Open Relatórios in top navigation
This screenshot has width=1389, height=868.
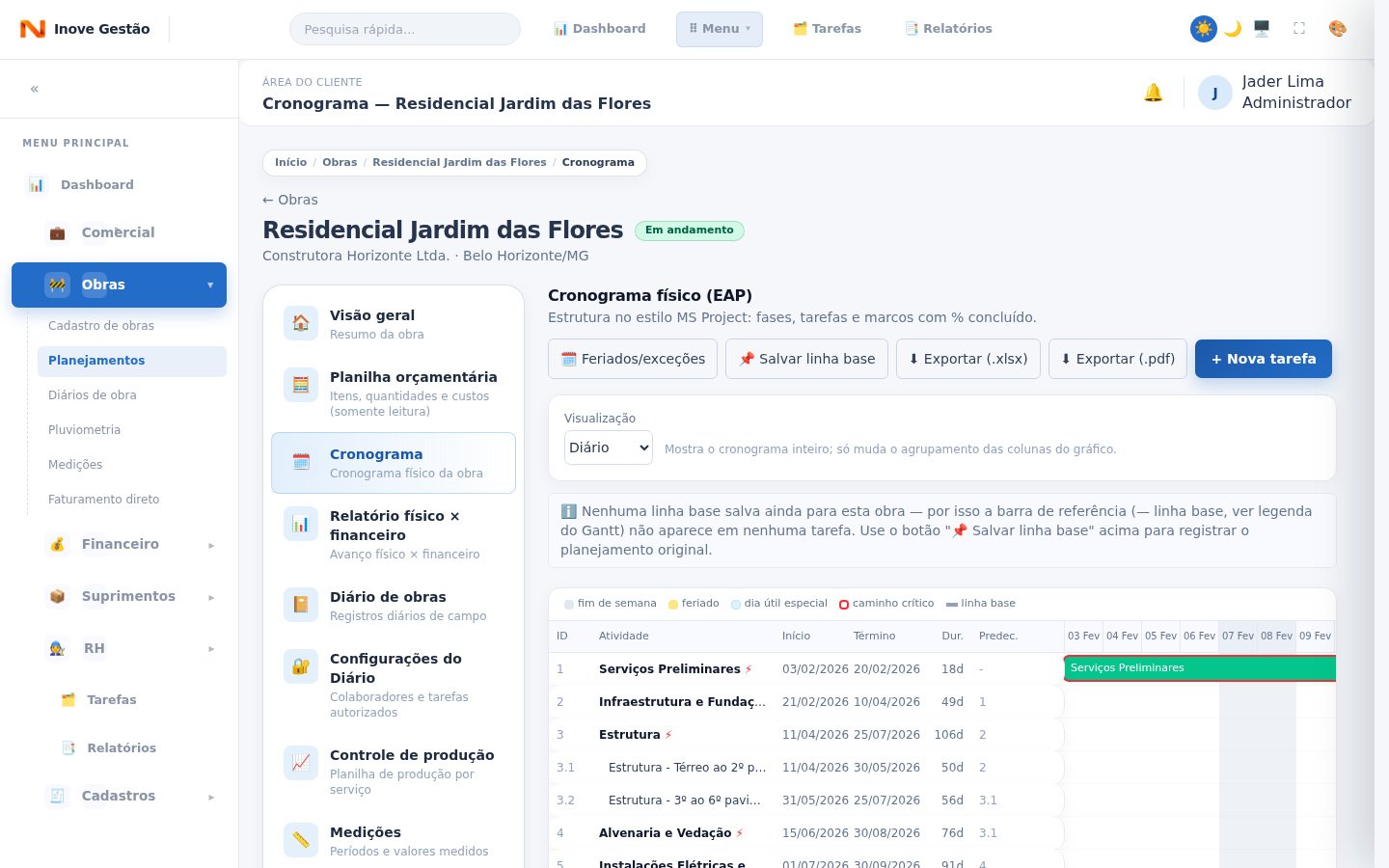[948, 29]
